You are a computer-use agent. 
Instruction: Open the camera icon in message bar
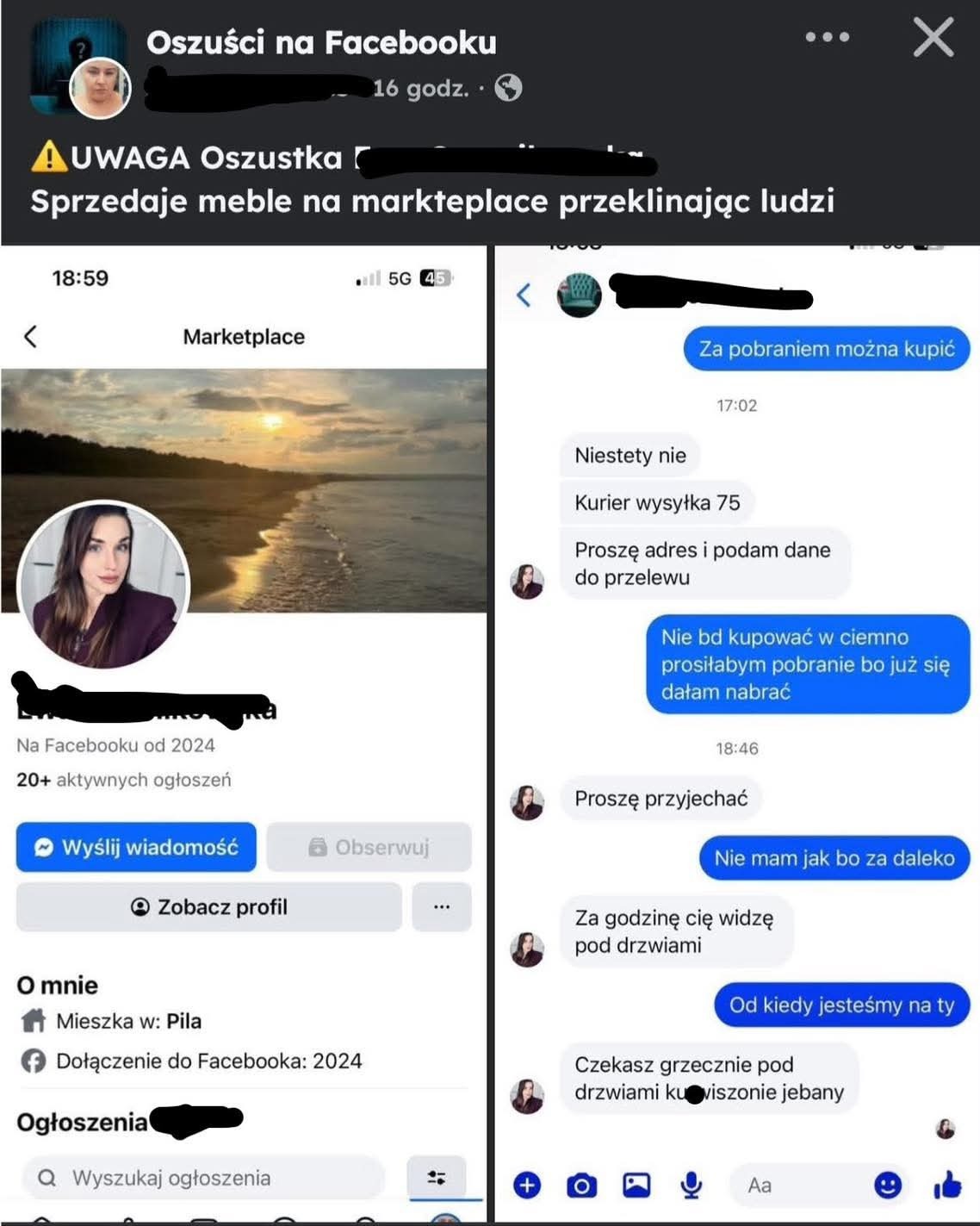pyautogui.click(x=581, y=1186)
